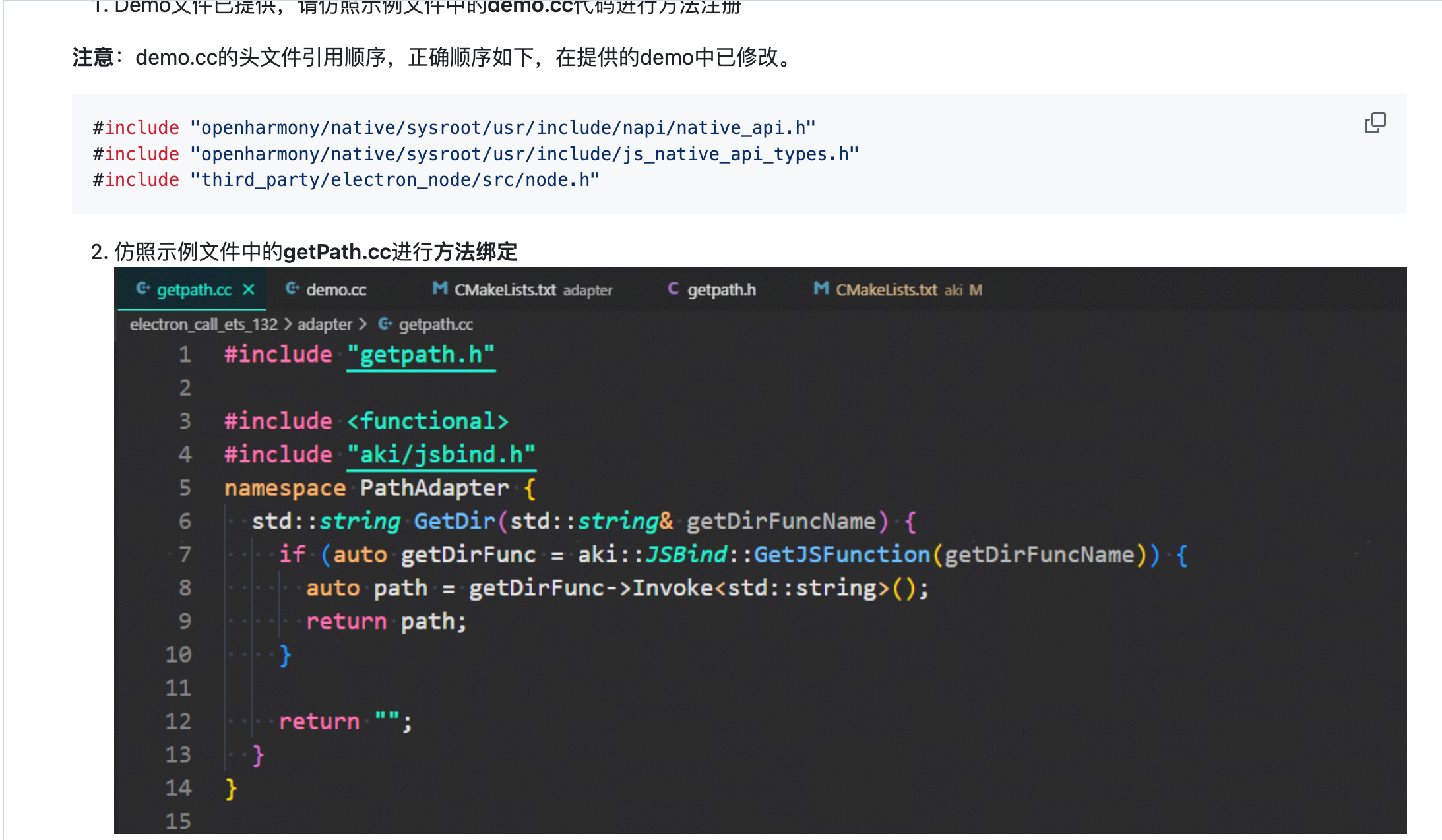1442x840 pixels.
Task: Click the CMake icon on adapter CMakeLists tab
Action: click(439, 289)
